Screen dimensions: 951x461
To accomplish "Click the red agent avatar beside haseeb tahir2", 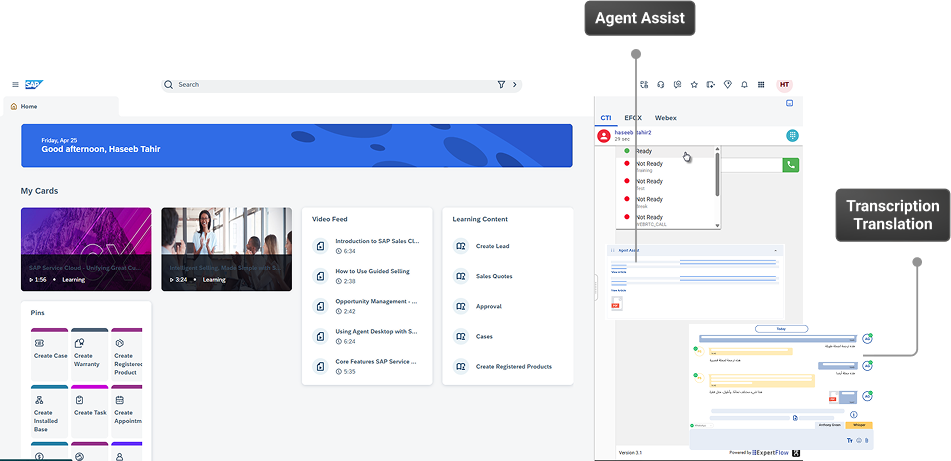I will point(603,136).
